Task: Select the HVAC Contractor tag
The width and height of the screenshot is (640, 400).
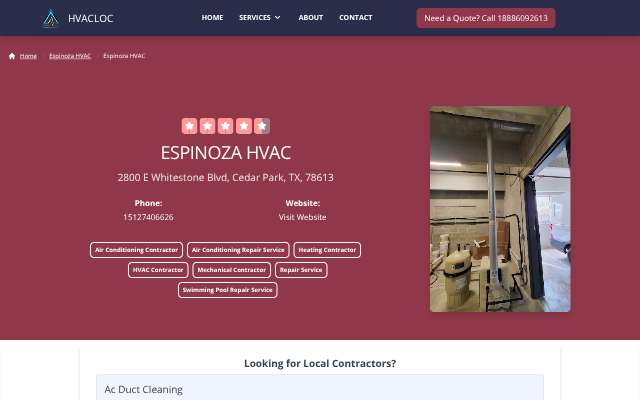Action: (x=158, y=270)
